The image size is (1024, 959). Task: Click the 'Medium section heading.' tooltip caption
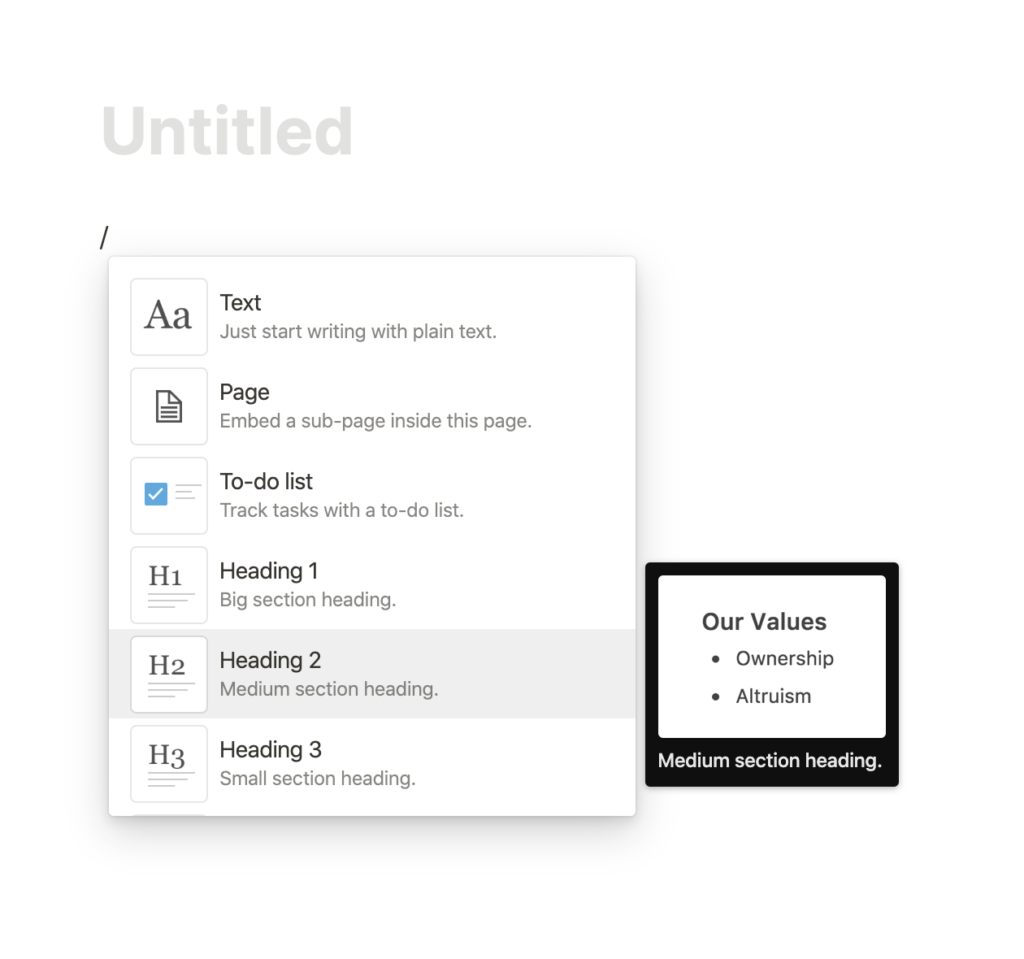coord(770,760)
